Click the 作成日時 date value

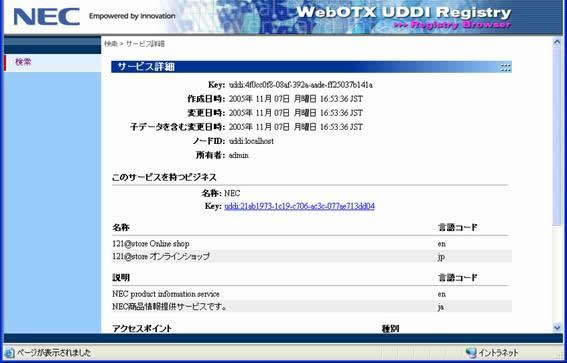[x=295, y=99]
